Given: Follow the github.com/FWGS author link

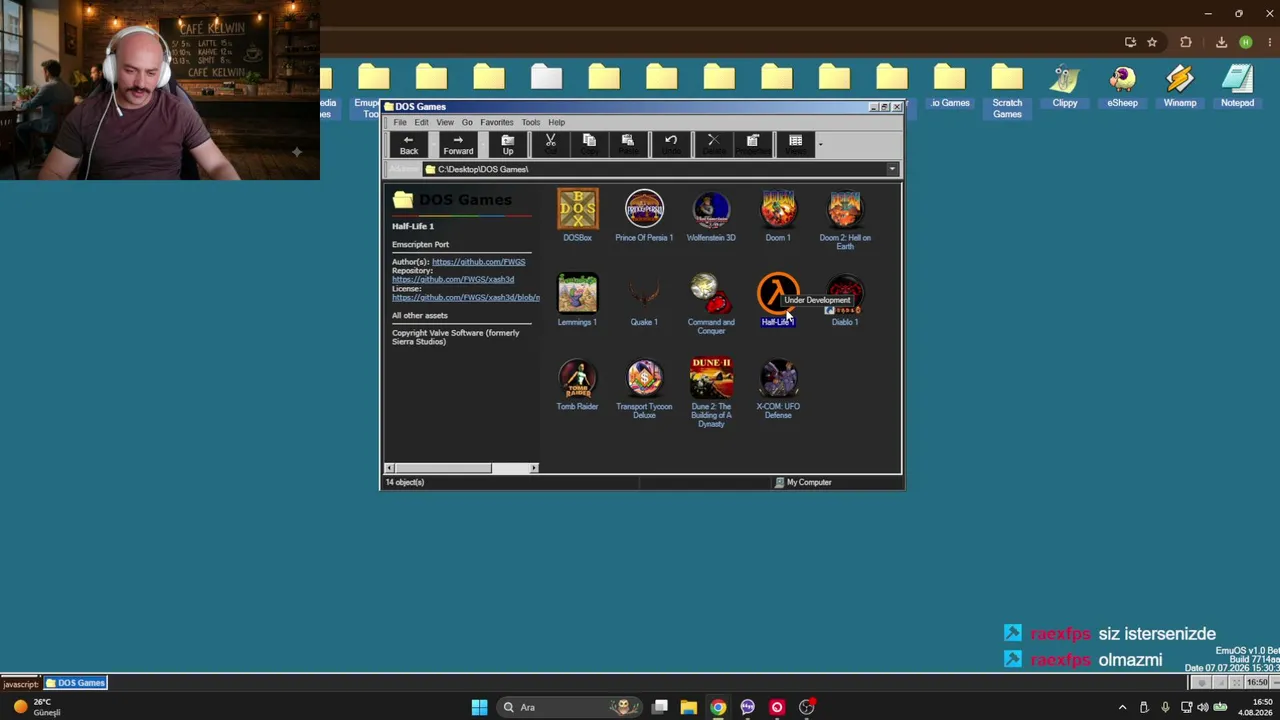Looking at the screenshot, I should [x=479, y=262].
